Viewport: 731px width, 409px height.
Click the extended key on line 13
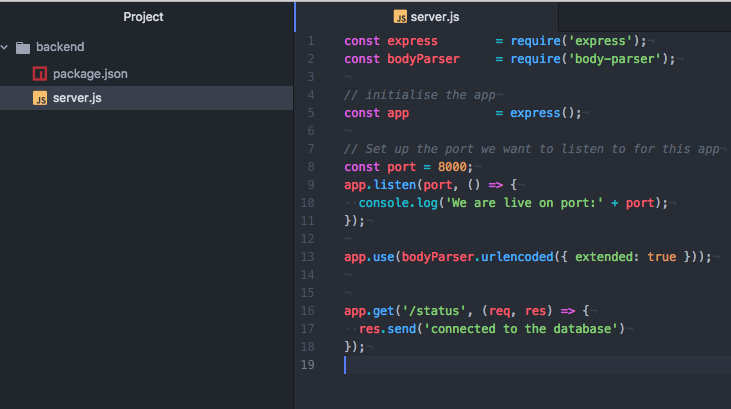(604, 257)
